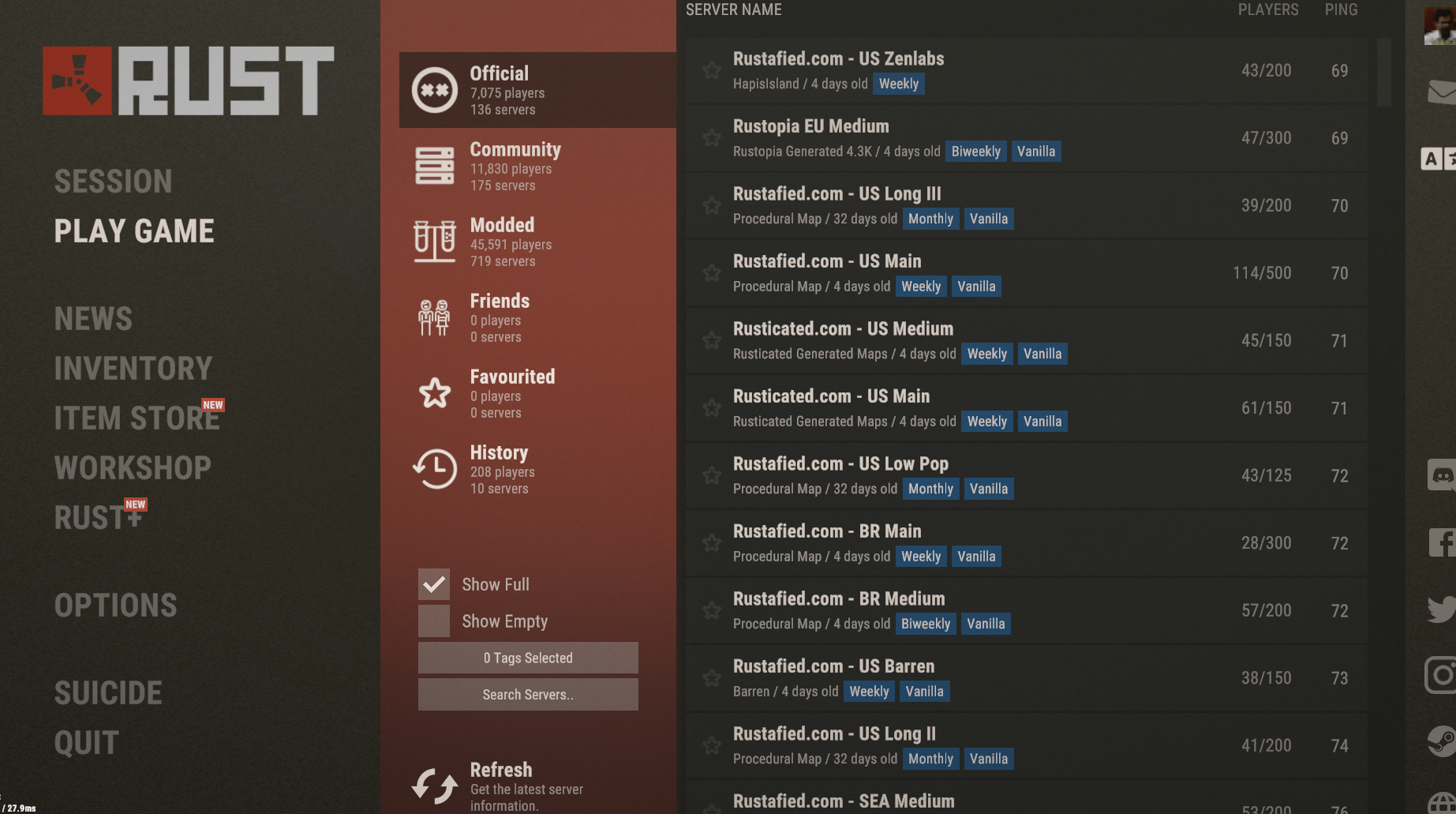Open the Favourited star category icon
1456x814 pixels.
coord(434,392)
